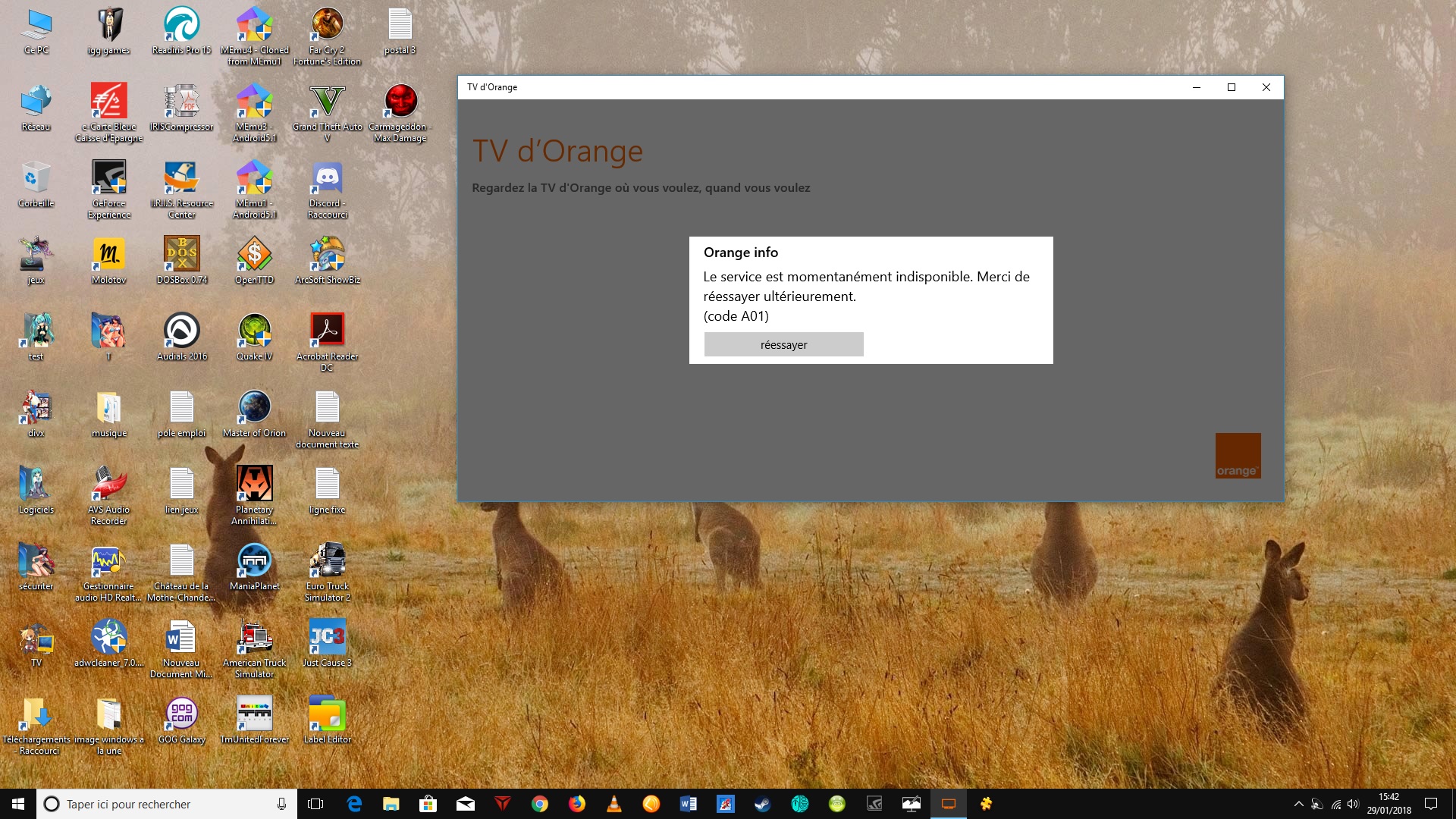Launch OpenTTD from the desktop
Image resolution: width=1456 pixels, height=819 pixels.
click(x=254, y=256)
